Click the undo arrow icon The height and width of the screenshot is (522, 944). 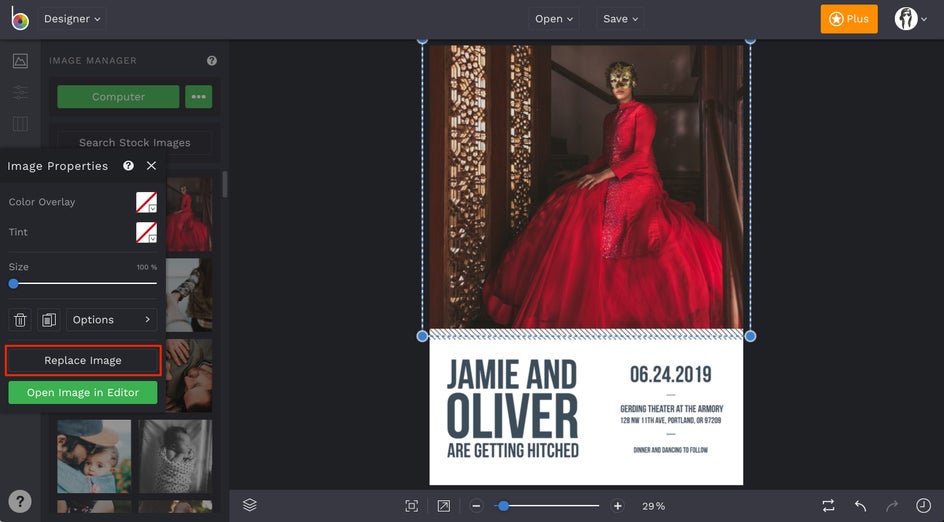[860, 506]
